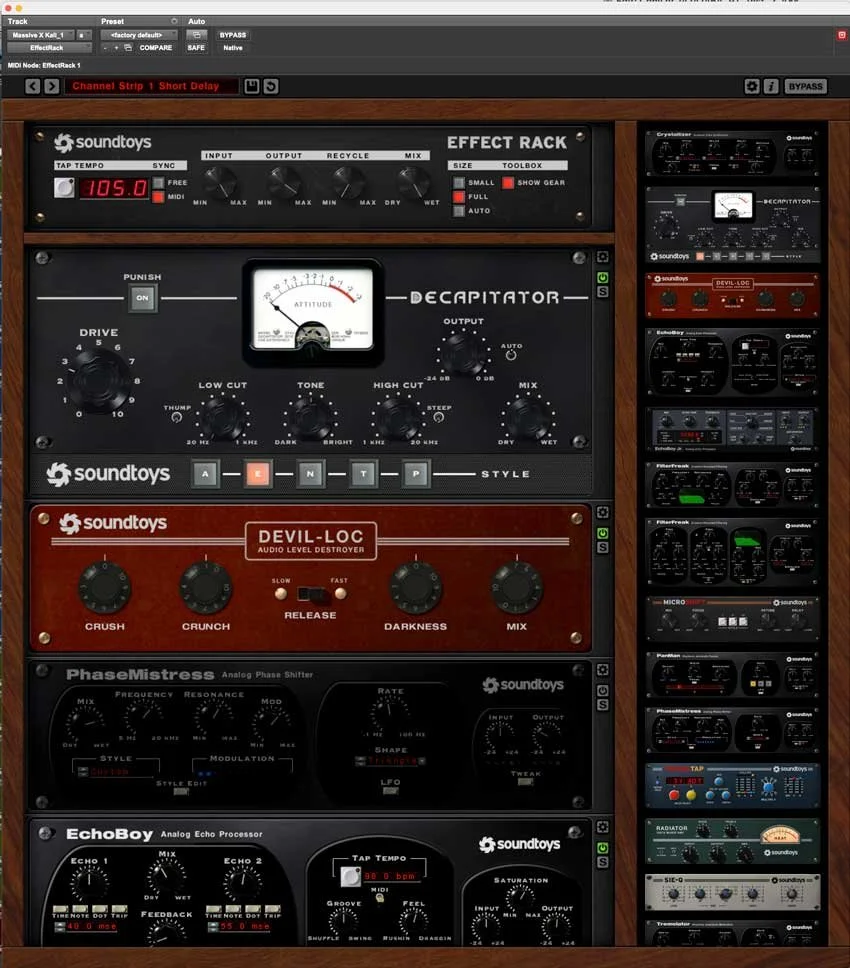Toggle Decapitator Steep switch
This screenshot has height=968, width=850.
click(x=438, y=417)
